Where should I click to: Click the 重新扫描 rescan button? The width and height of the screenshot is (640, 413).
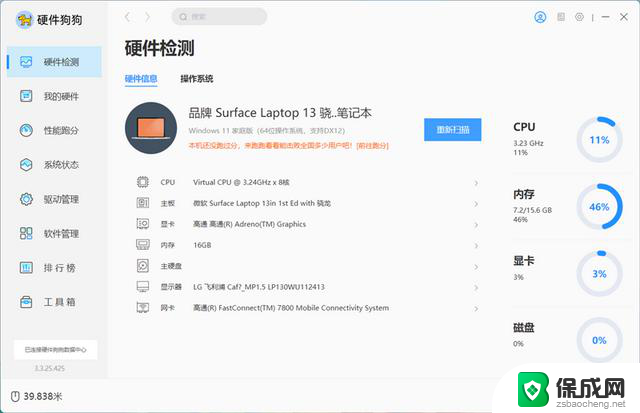(x=453, y=130)
